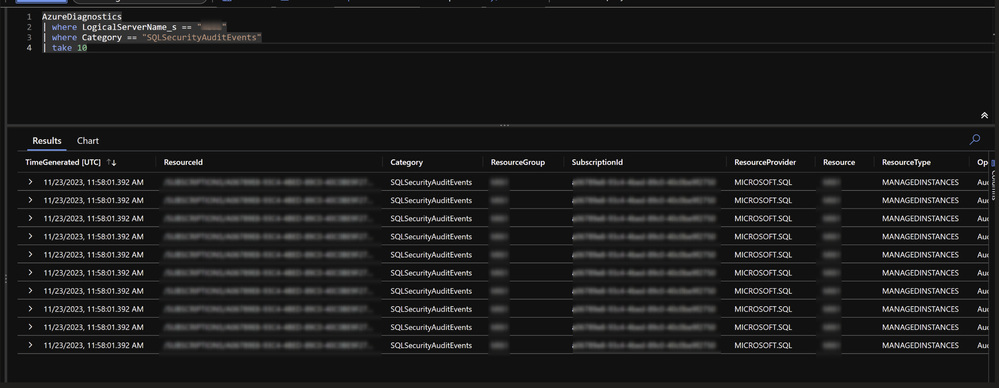Place cursor on the LogicalServerName_s filter line

pos(135,27)
